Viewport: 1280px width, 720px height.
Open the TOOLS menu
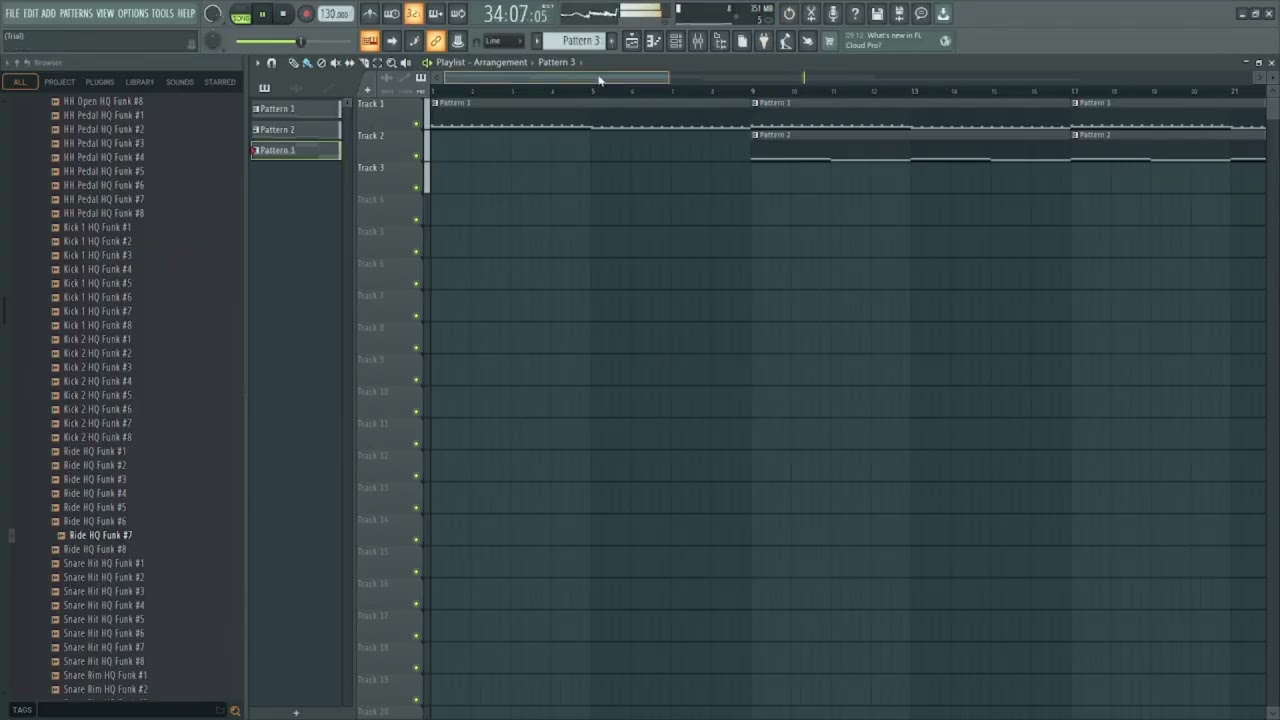[x=162, y=14]
